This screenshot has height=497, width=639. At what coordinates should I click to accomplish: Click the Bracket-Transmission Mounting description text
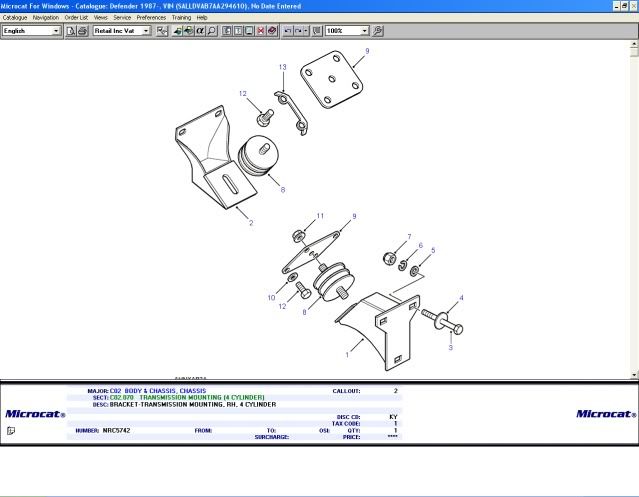pos(193,405)
